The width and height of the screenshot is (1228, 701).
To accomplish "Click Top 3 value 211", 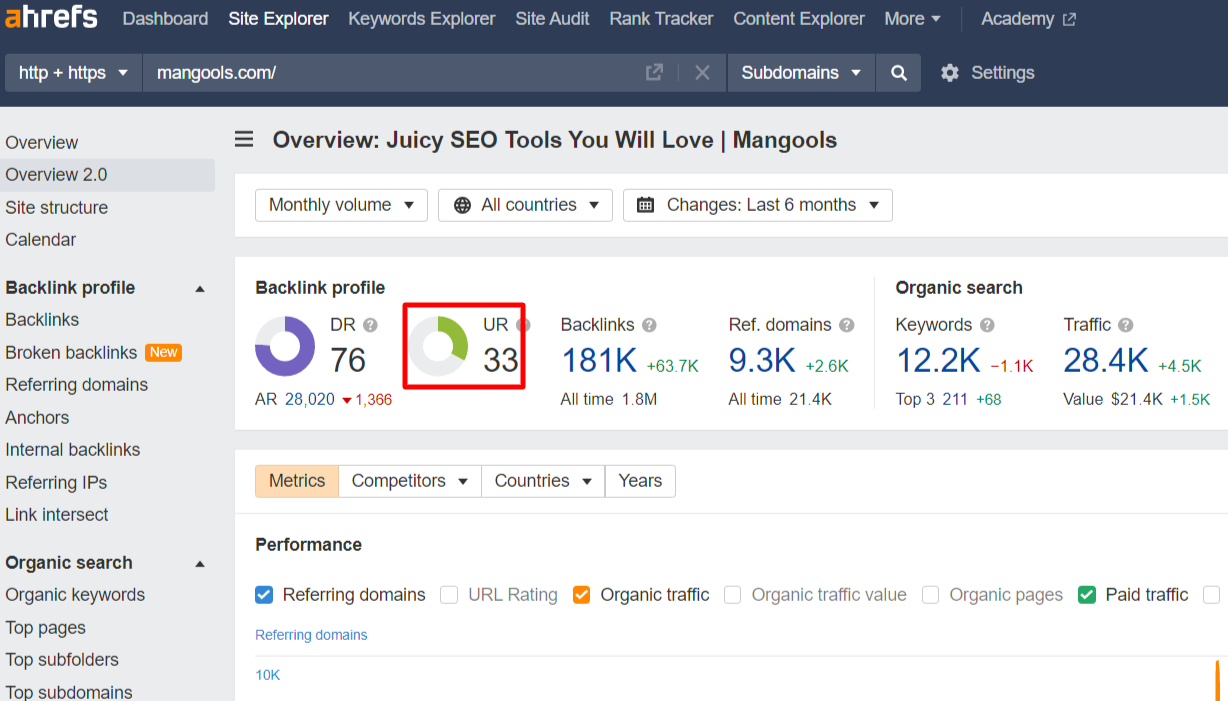I will tap(955, 400).
